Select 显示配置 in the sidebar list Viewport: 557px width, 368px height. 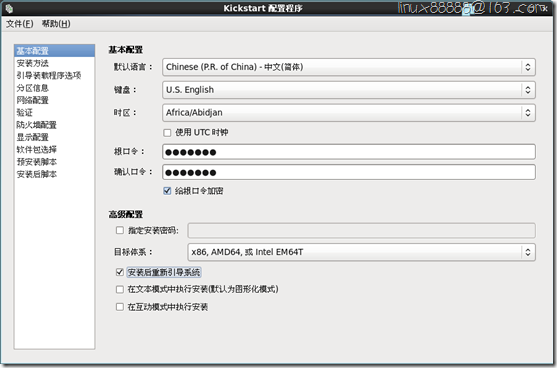coord(54,137)
